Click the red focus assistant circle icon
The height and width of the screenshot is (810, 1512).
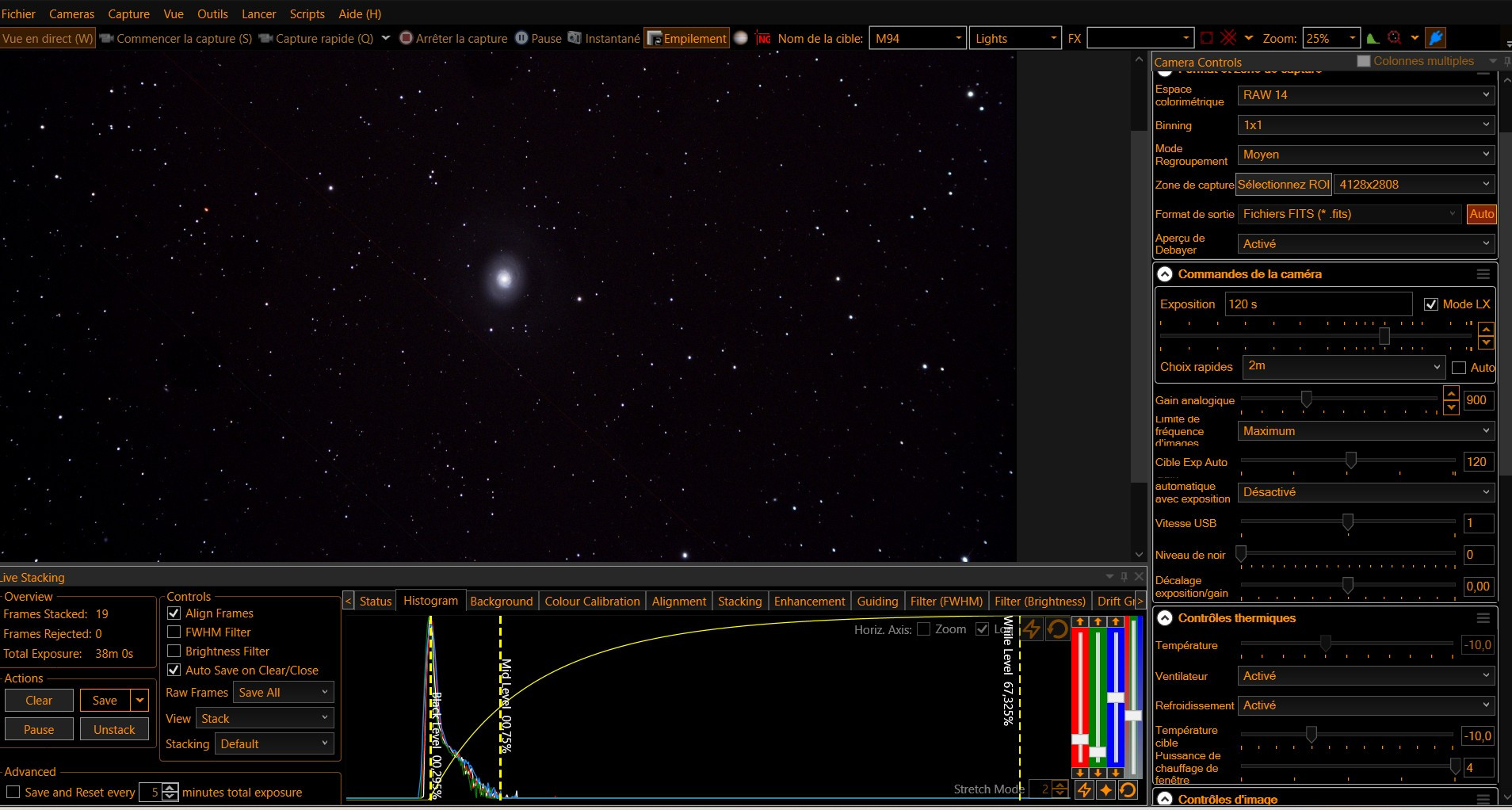coord(1395,38)
